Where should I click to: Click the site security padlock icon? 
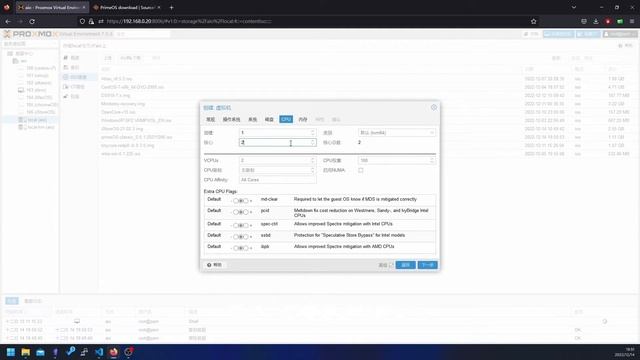(91, 21)
